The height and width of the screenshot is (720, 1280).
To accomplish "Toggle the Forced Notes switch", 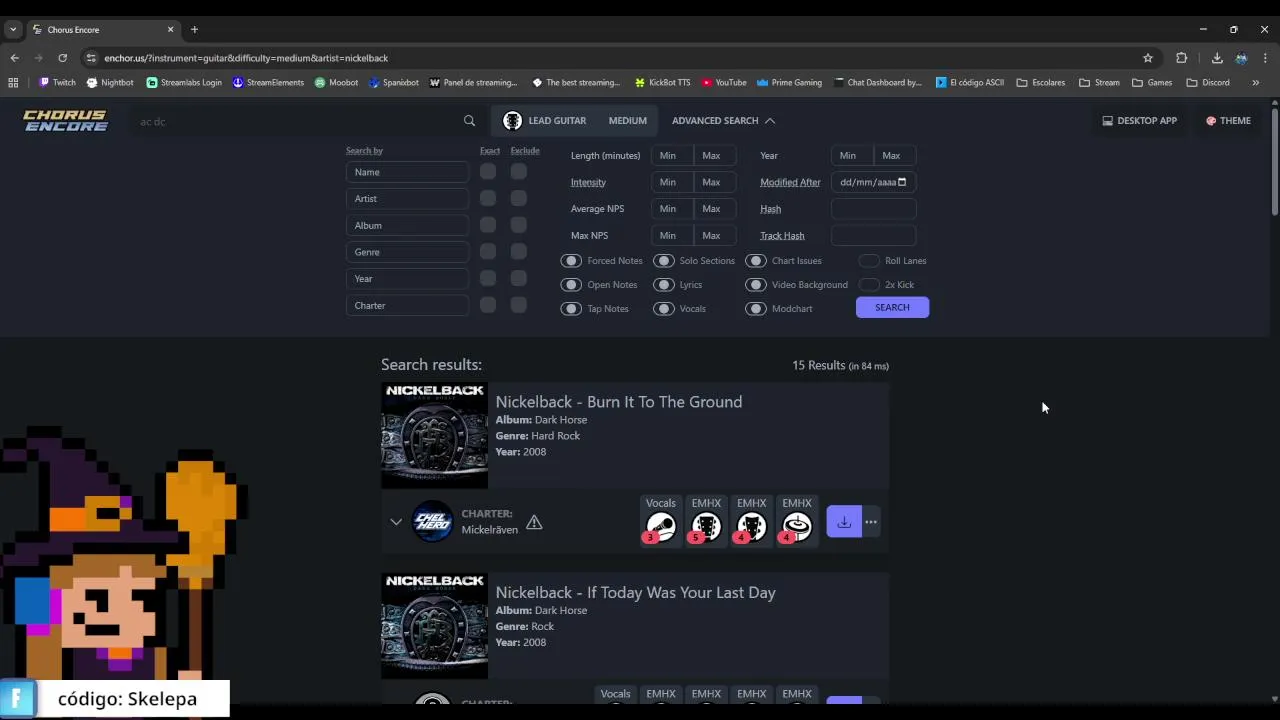I will pos(571,261).
